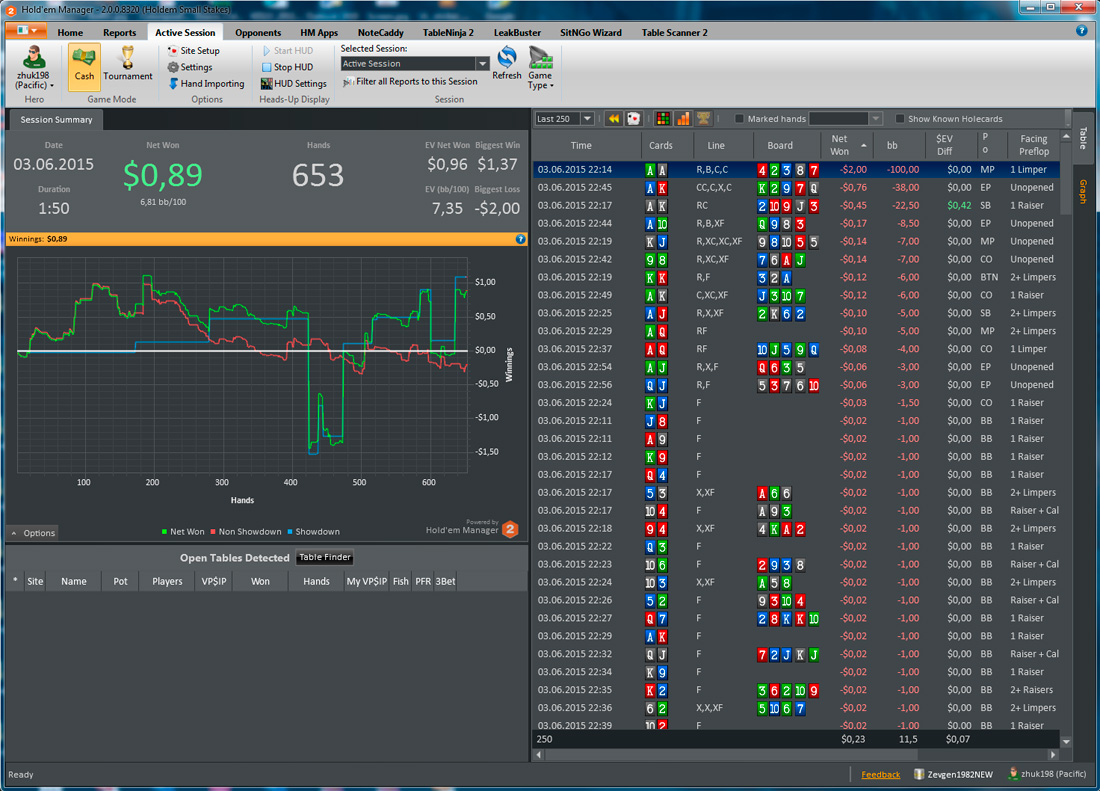Click the Feedback link

point(880,774)
